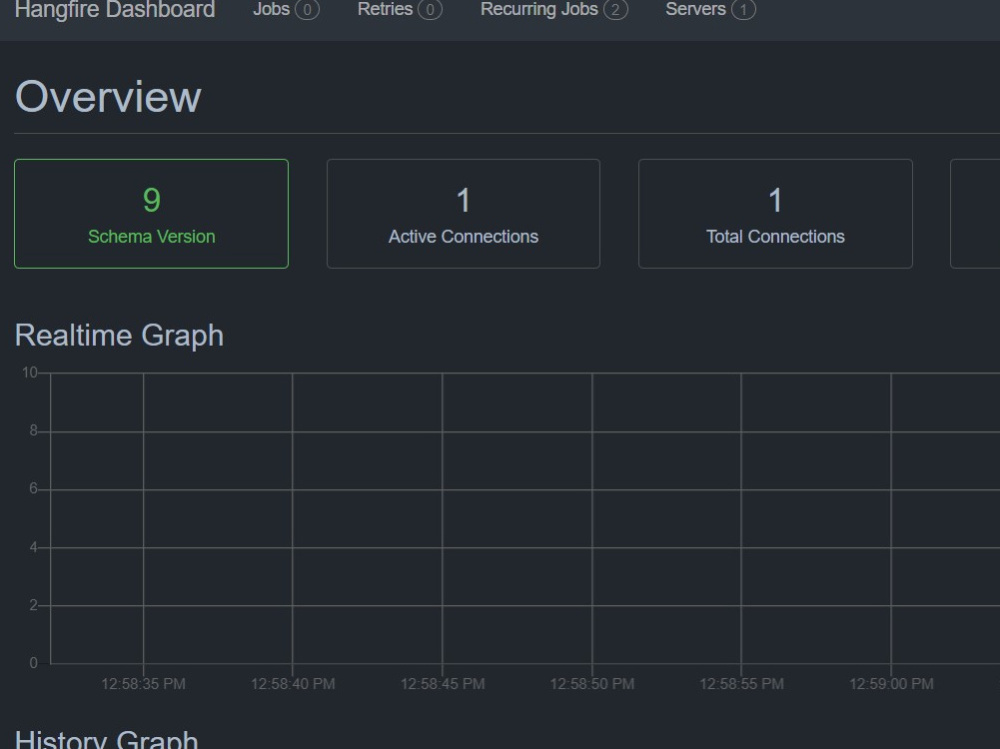Select the Schema Version metric card
Viewport: 1000px width, 749px height.
pos(151,214)
